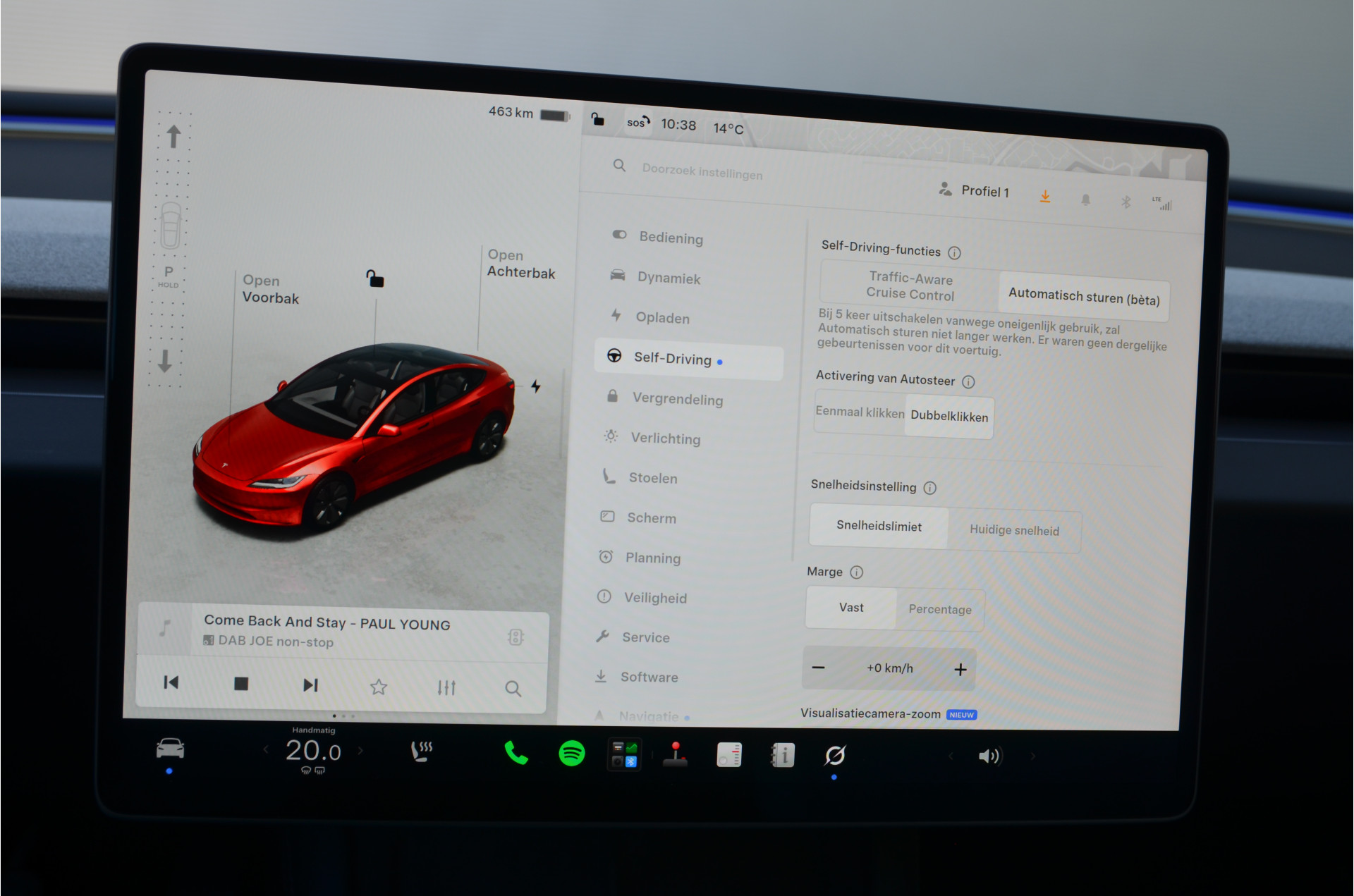
Task: Open the charge port lightning icon
Action: (x=536, y=386)
